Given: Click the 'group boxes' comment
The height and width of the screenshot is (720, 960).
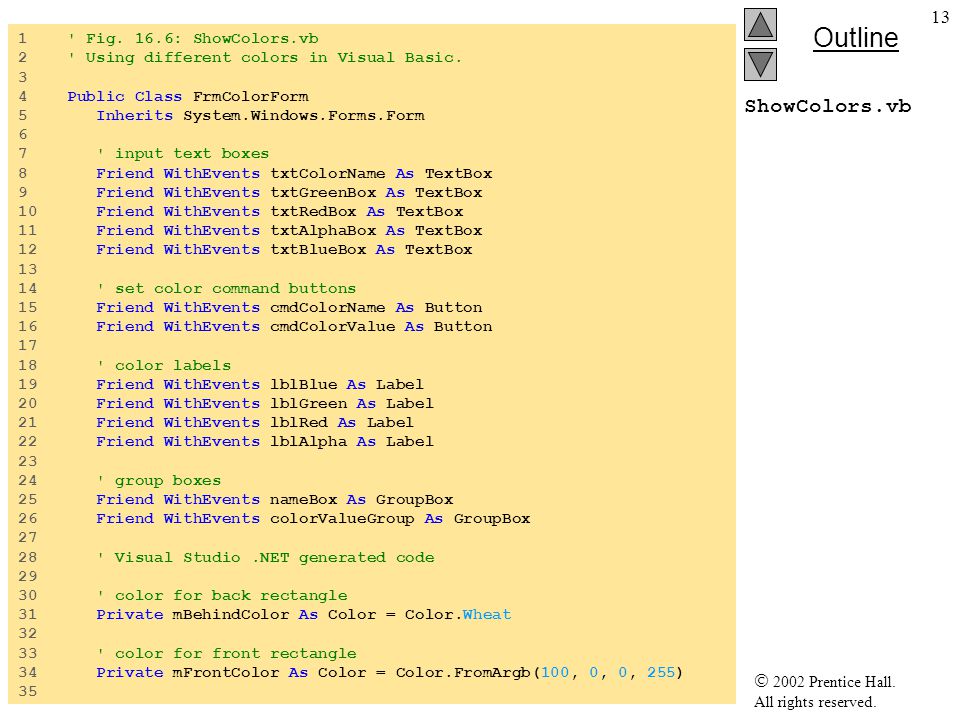Looking at the screenshot, I should coord(159,481).
